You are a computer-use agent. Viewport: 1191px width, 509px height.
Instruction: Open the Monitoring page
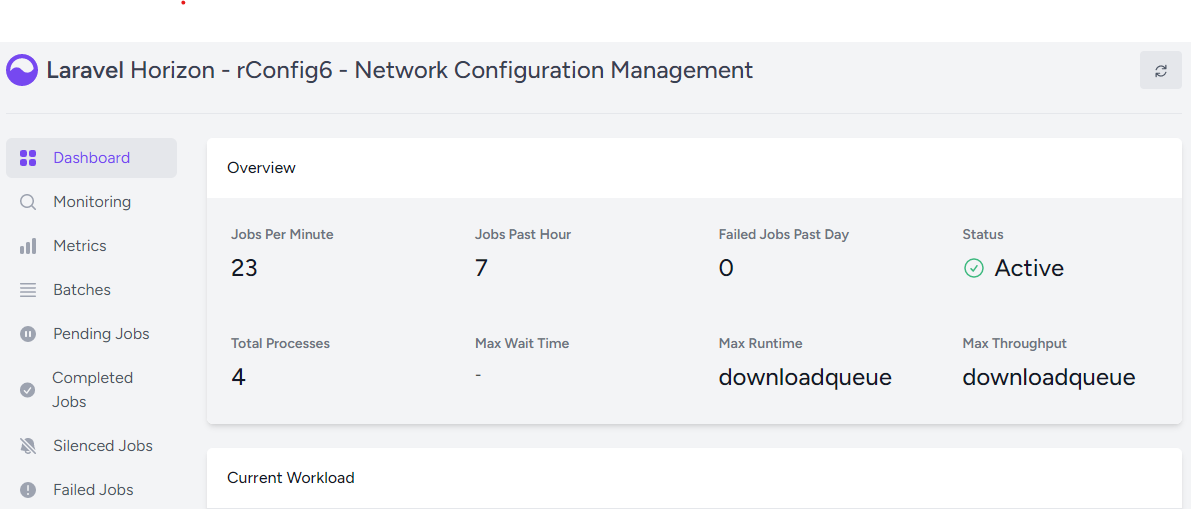[91, 202]
